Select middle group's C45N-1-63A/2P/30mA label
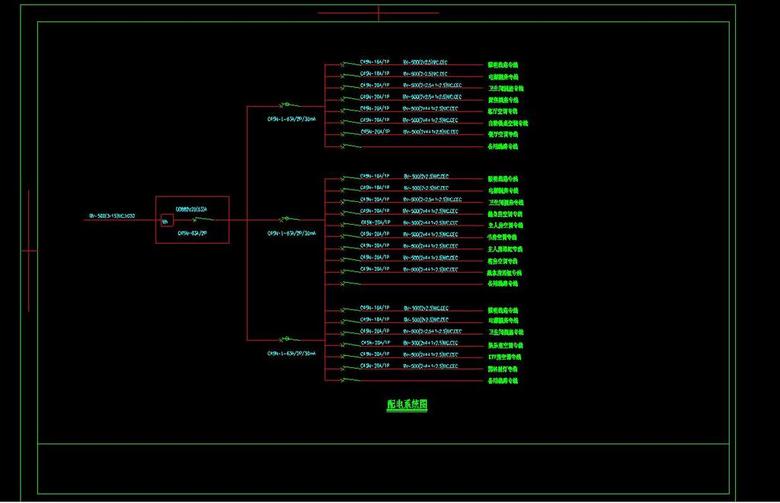Screen dimensions: 780x503 (x=290, y=233)
